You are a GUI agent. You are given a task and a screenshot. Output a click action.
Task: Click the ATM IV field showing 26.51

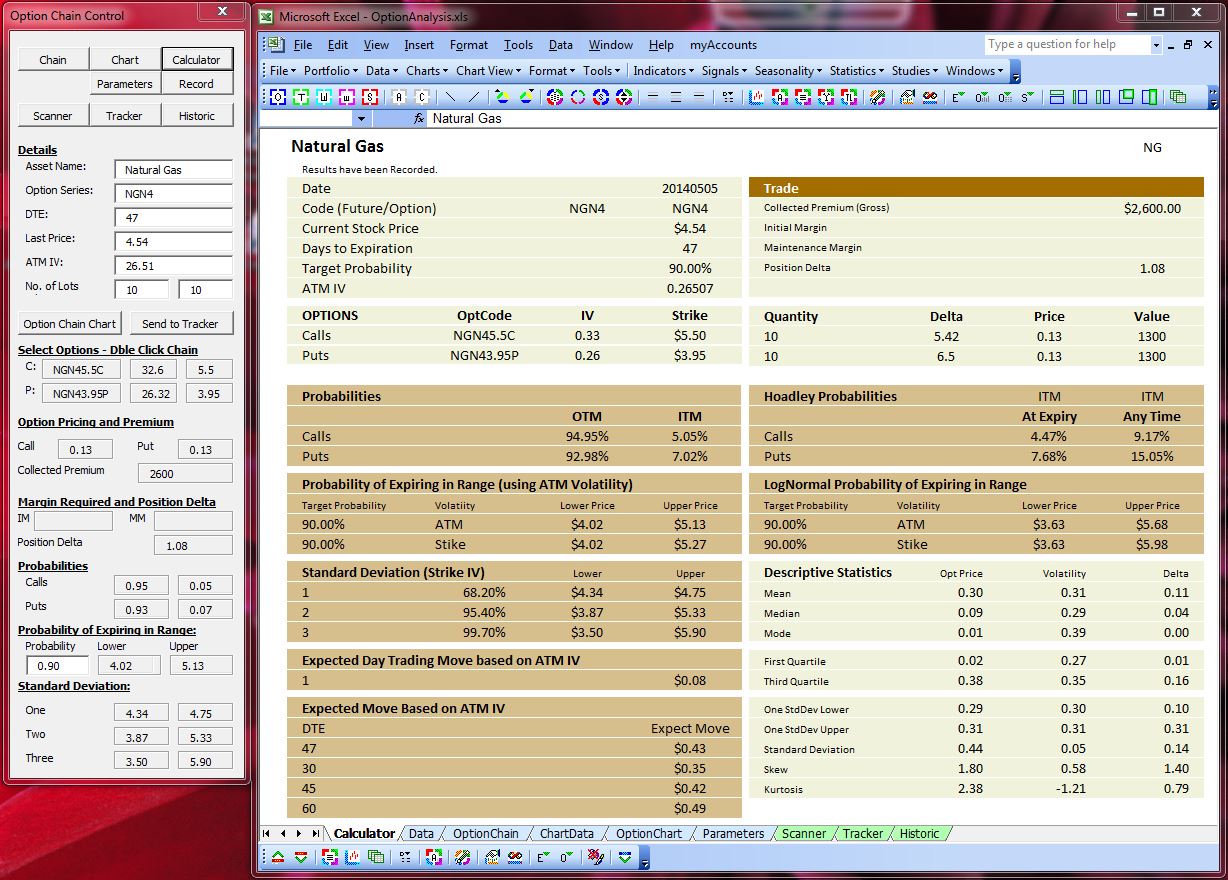(x=173, y=266)
